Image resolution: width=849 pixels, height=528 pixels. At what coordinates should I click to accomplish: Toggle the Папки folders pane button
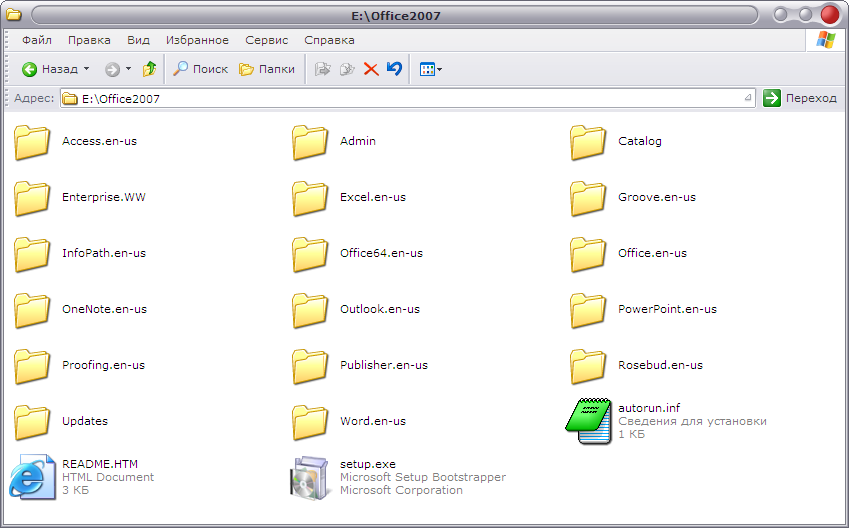pos(267,69)
